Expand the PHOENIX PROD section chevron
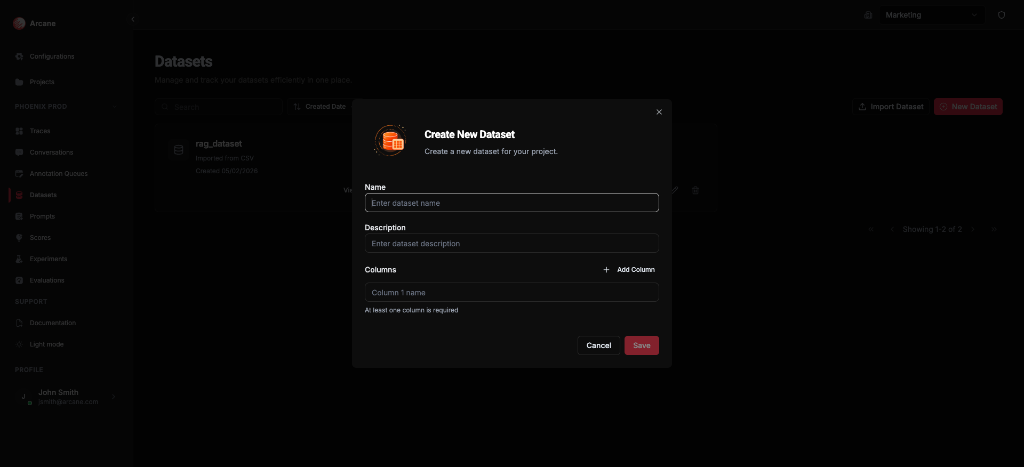The width and height of the screenshot is (1024, 467). [114, 106]
